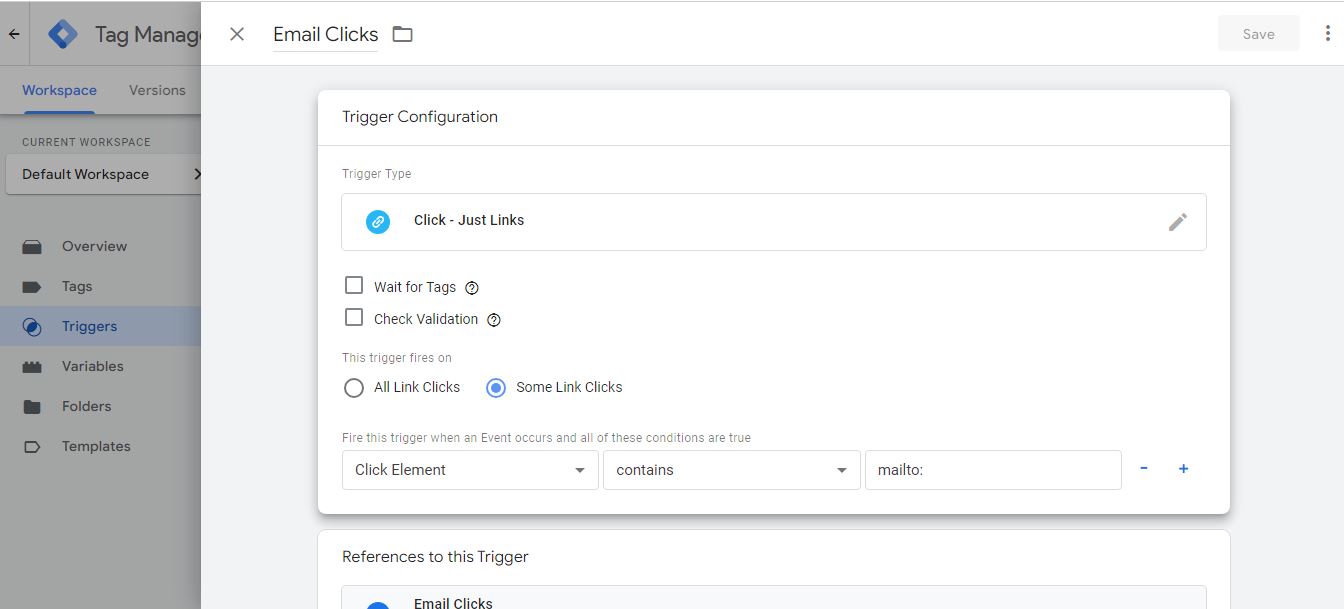This screenshot has height=609, width=1344.
Task: Click the help icon next to Check Validation
Action: click(493, 320)
